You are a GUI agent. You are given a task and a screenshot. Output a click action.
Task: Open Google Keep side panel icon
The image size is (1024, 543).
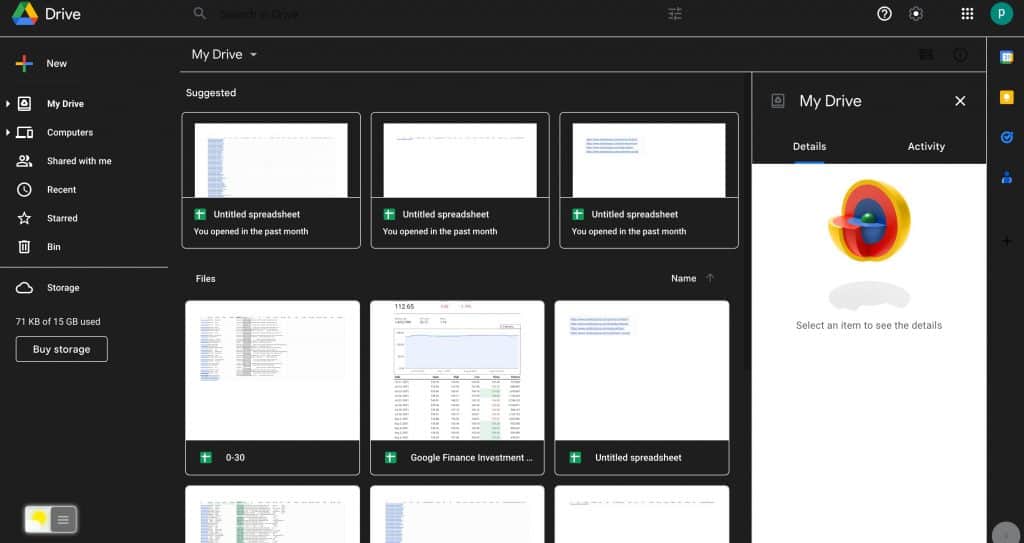tap(1006, 97)
